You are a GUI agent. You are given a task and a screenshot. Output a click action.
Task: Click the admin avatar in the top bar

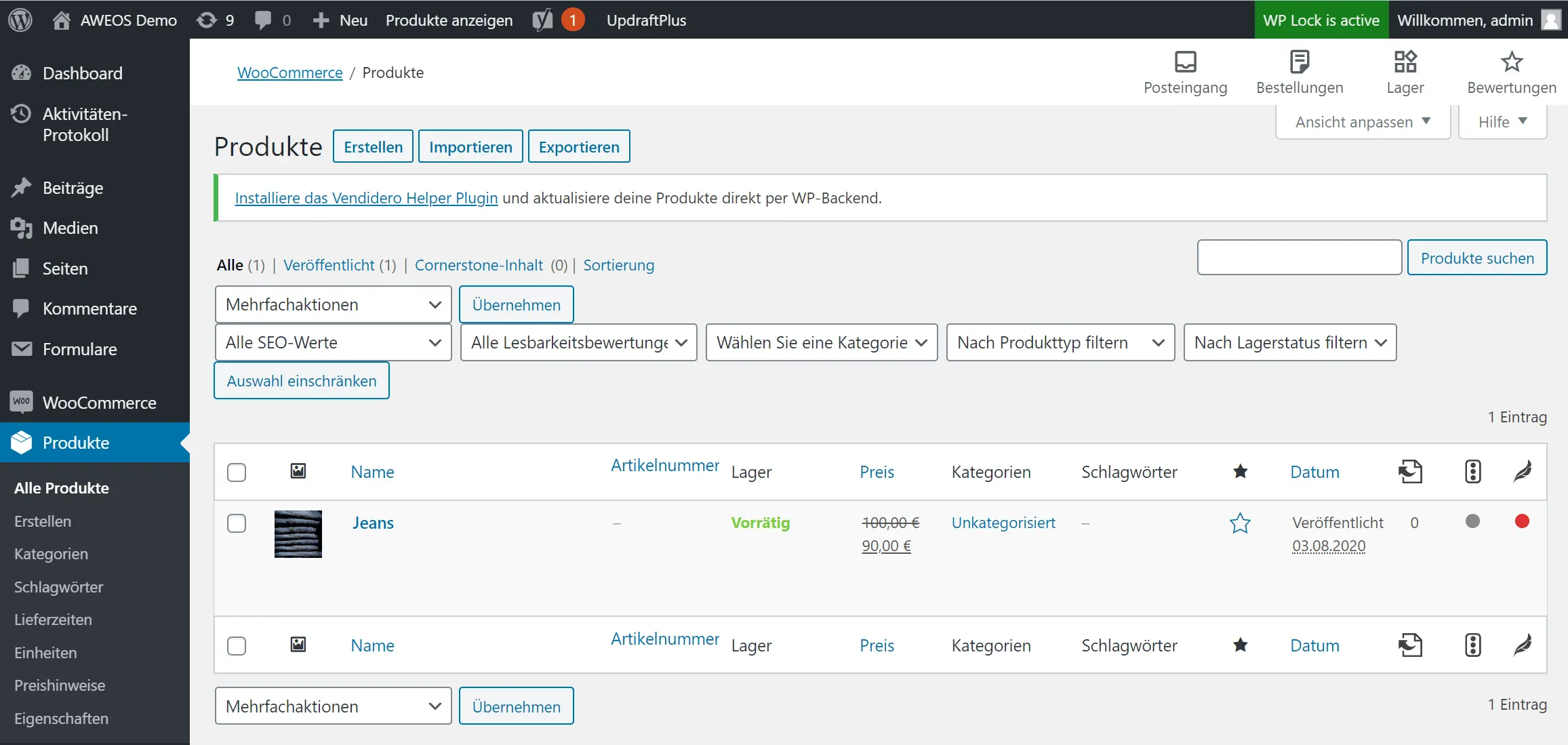(x=1552, y=20)
